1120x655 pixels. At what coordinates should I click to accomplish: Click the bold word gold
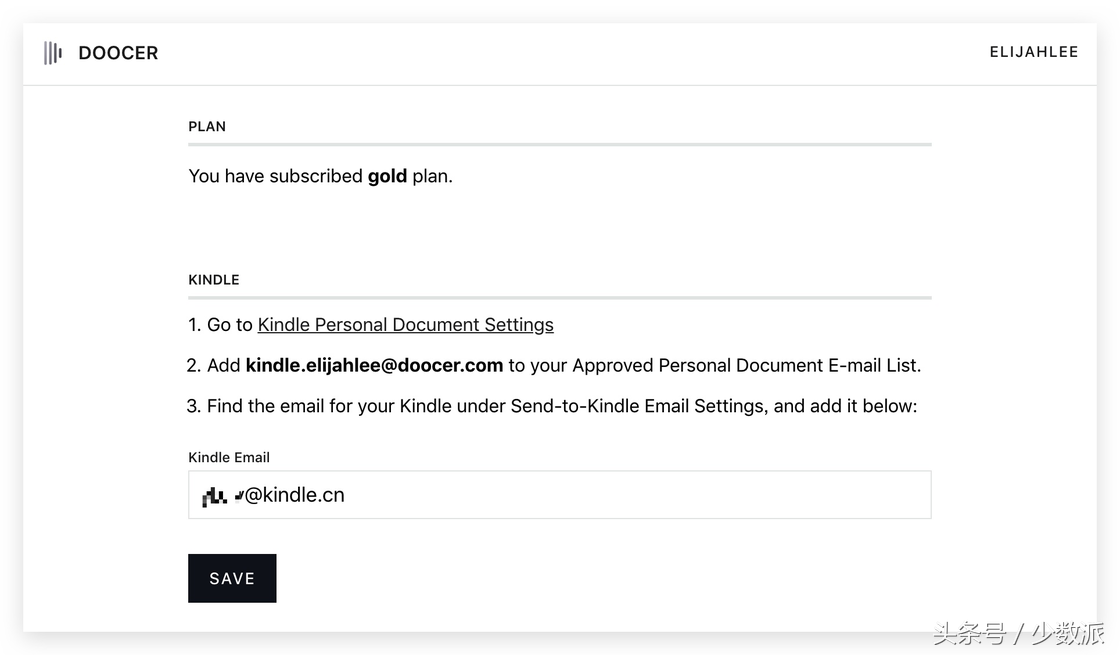tap(387, 176)
